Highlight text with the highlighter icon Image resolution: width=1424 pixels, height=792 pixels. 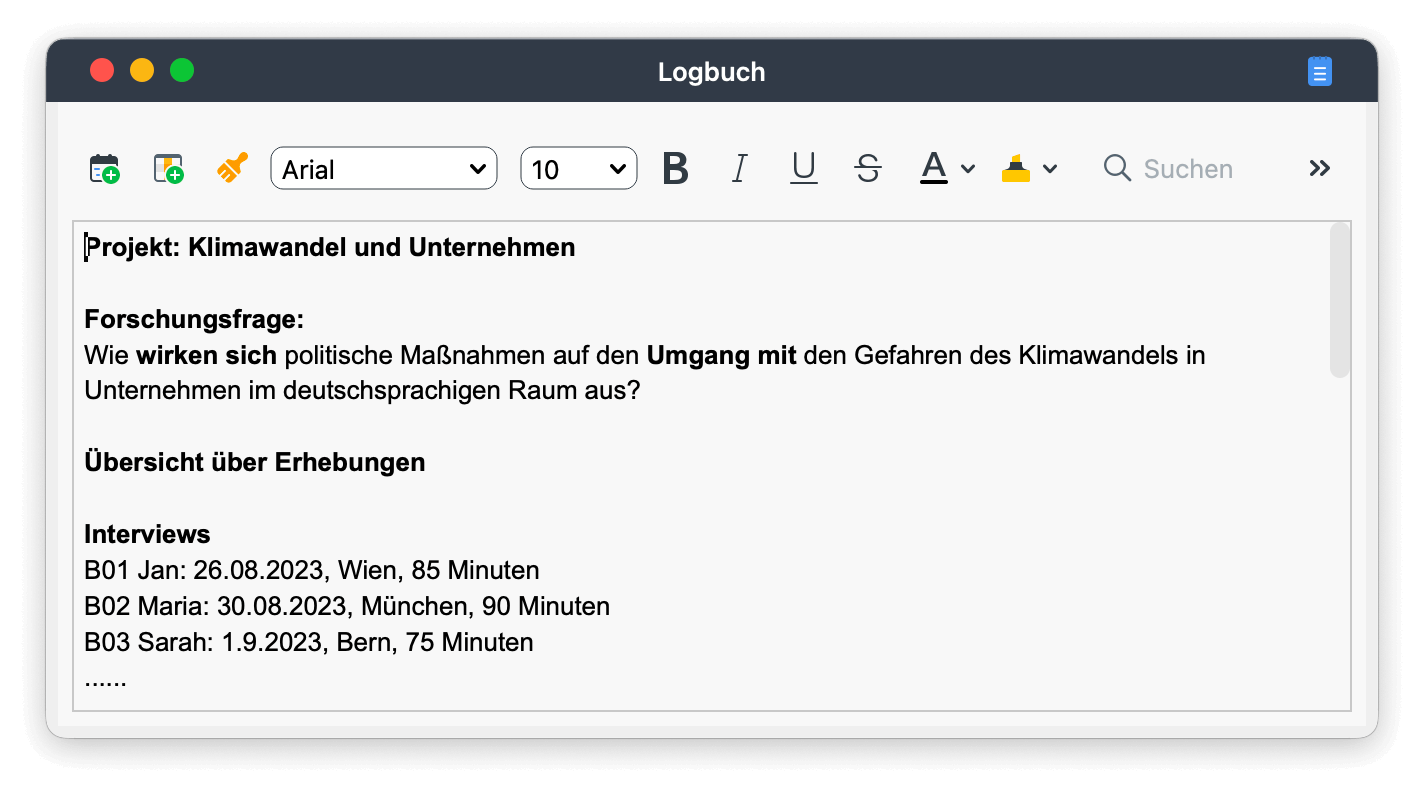(1016, 168)
